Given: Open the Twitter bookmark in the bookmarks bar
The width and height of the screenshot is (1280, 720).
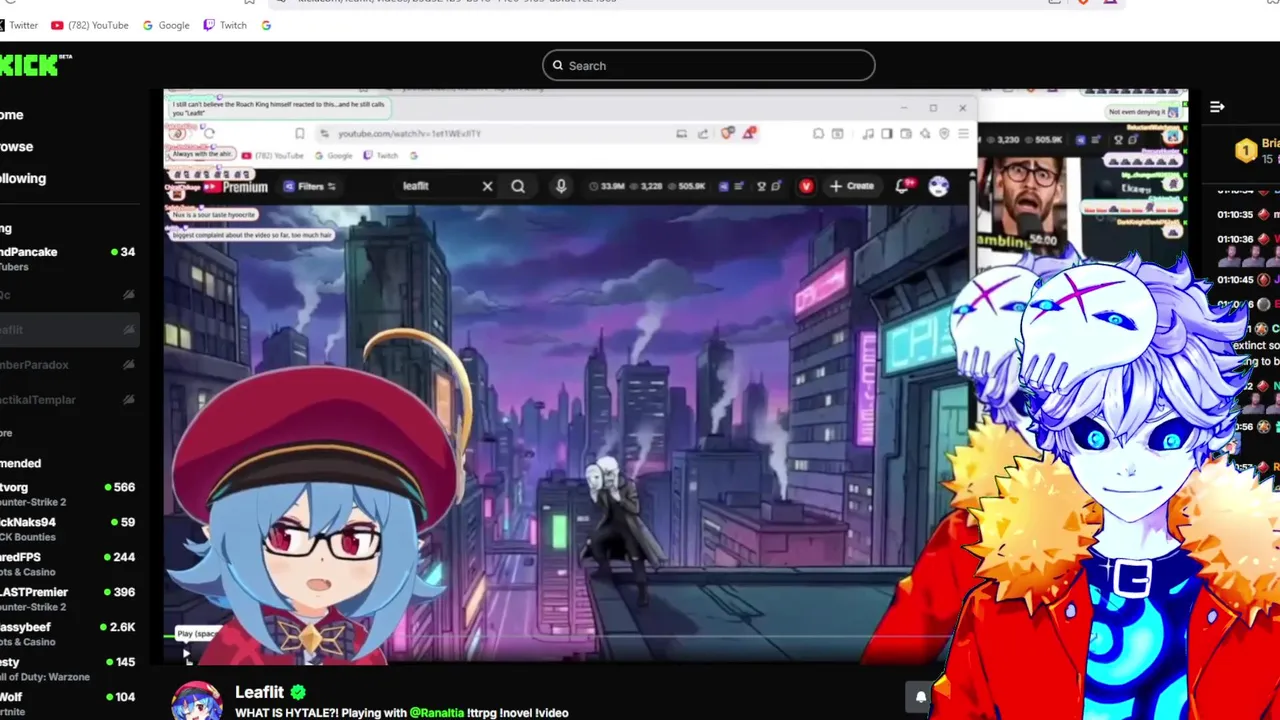Looking at the screenshot, I should (18, 25).
